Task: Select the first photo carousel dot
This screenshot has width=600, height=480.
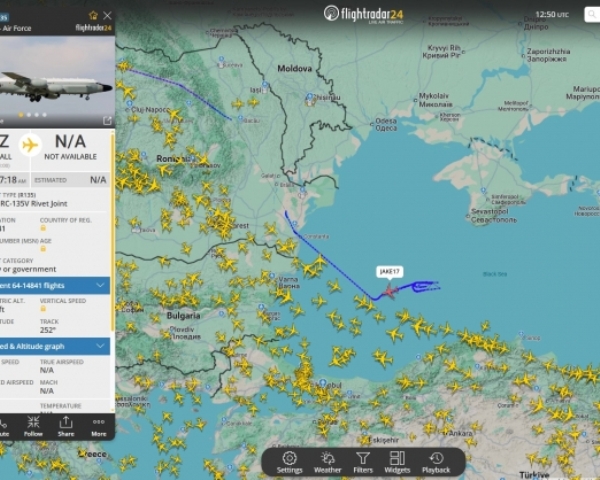Action: click(x=21, y=114)
